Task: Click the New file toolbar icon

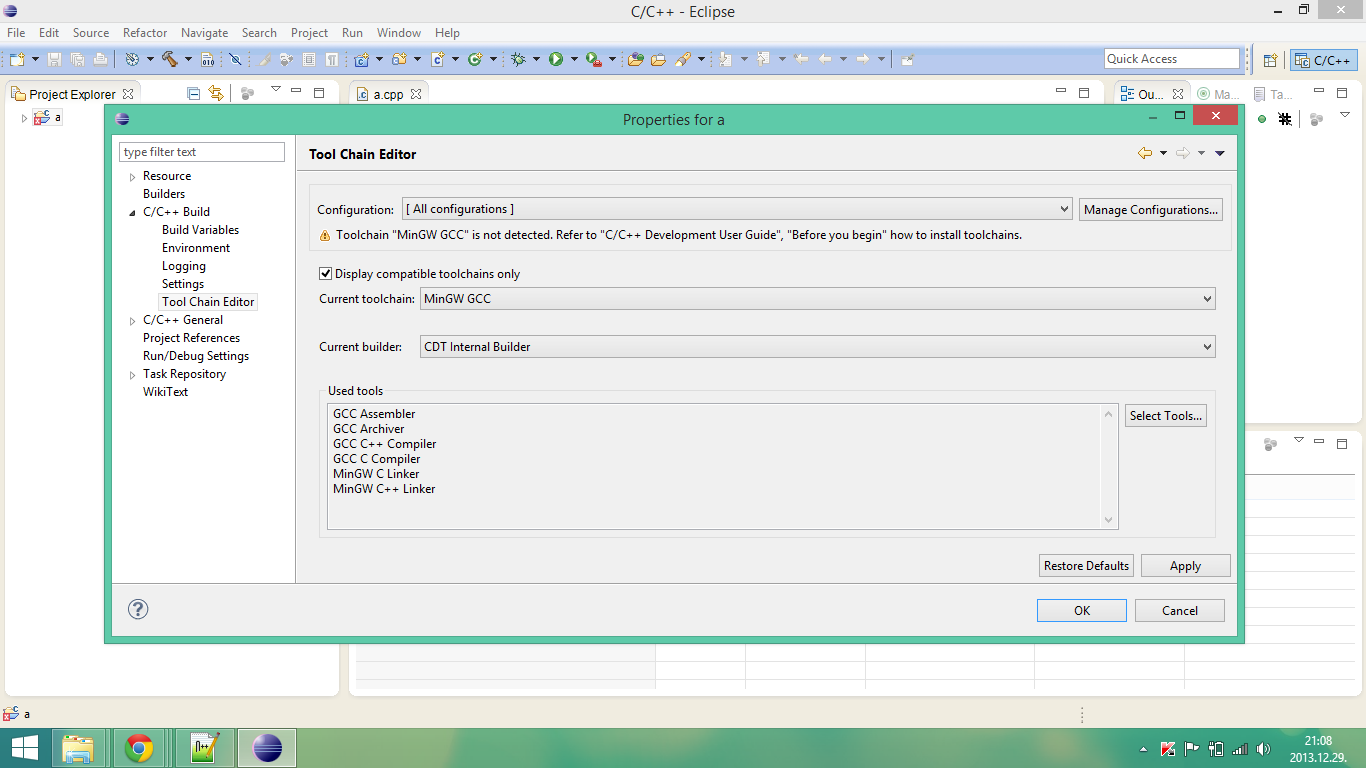Action: [17, 59]
